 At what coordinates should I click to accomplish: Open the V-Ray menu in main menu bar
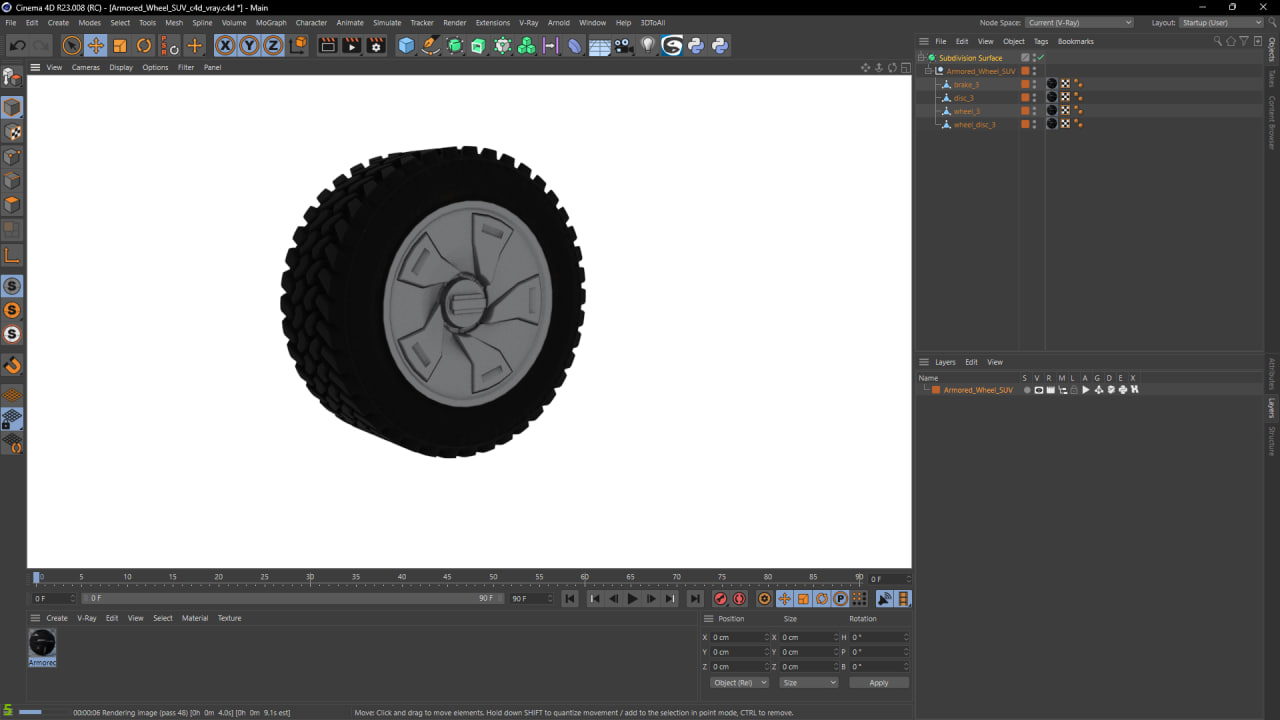(x=528, y=22)
